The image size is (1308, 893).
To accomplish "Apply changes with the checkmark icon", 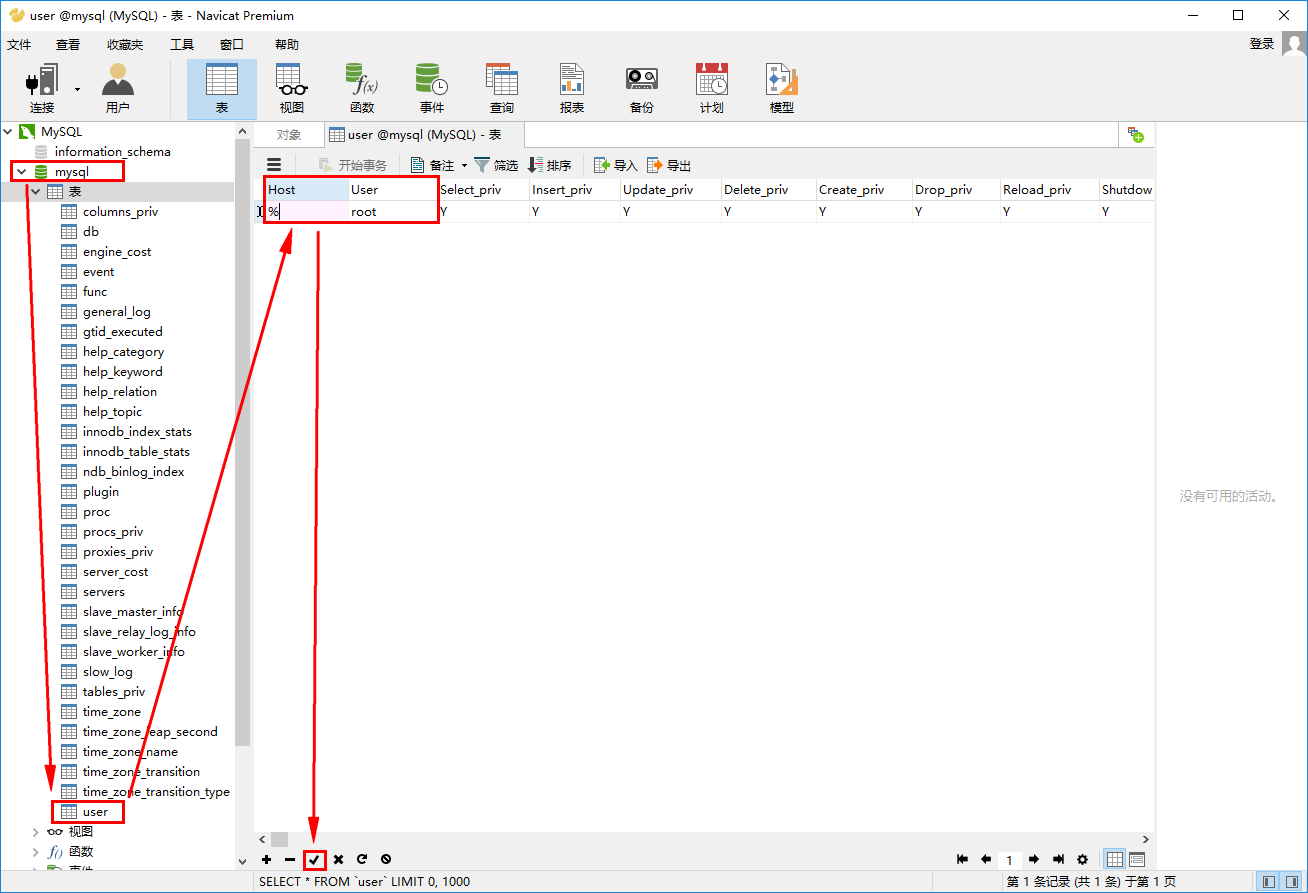I will click(315, 859).
